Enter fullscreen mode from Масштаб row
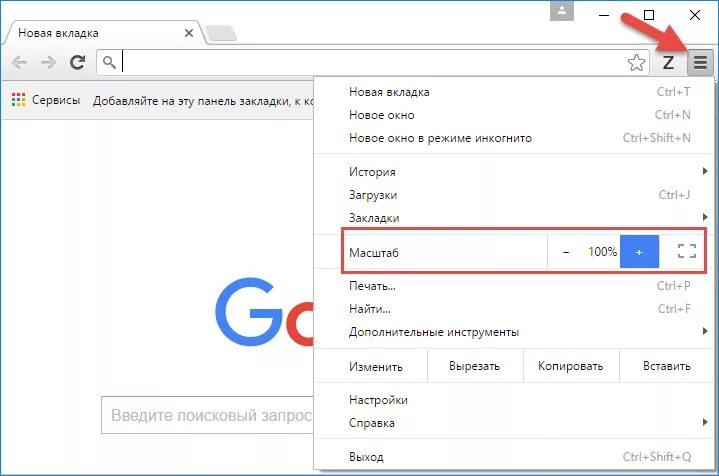This screenshot has height=476, width=719. point(686,251)
